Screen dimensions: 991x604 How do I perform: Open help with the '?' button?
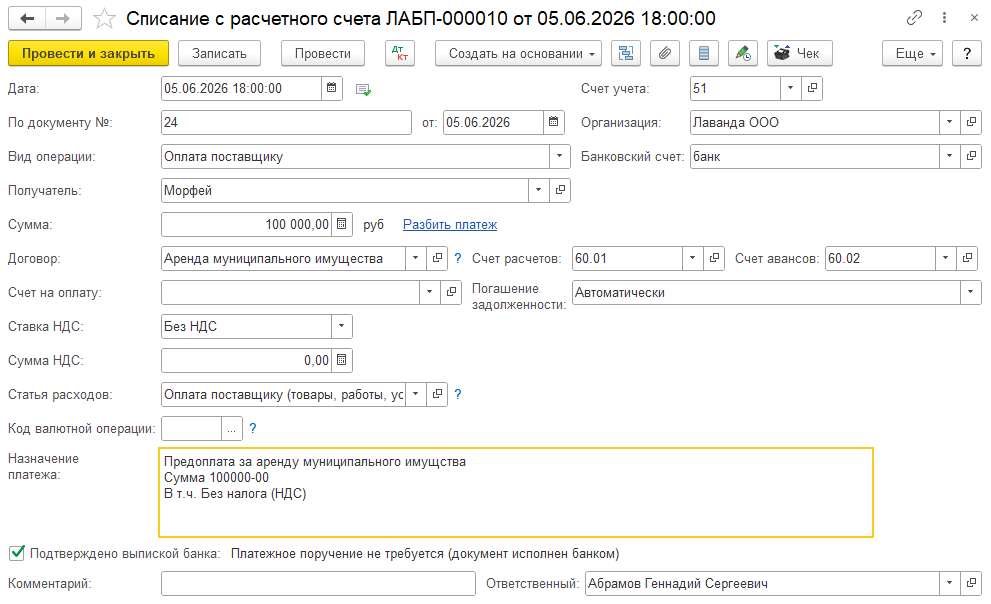tap(967, 54)
